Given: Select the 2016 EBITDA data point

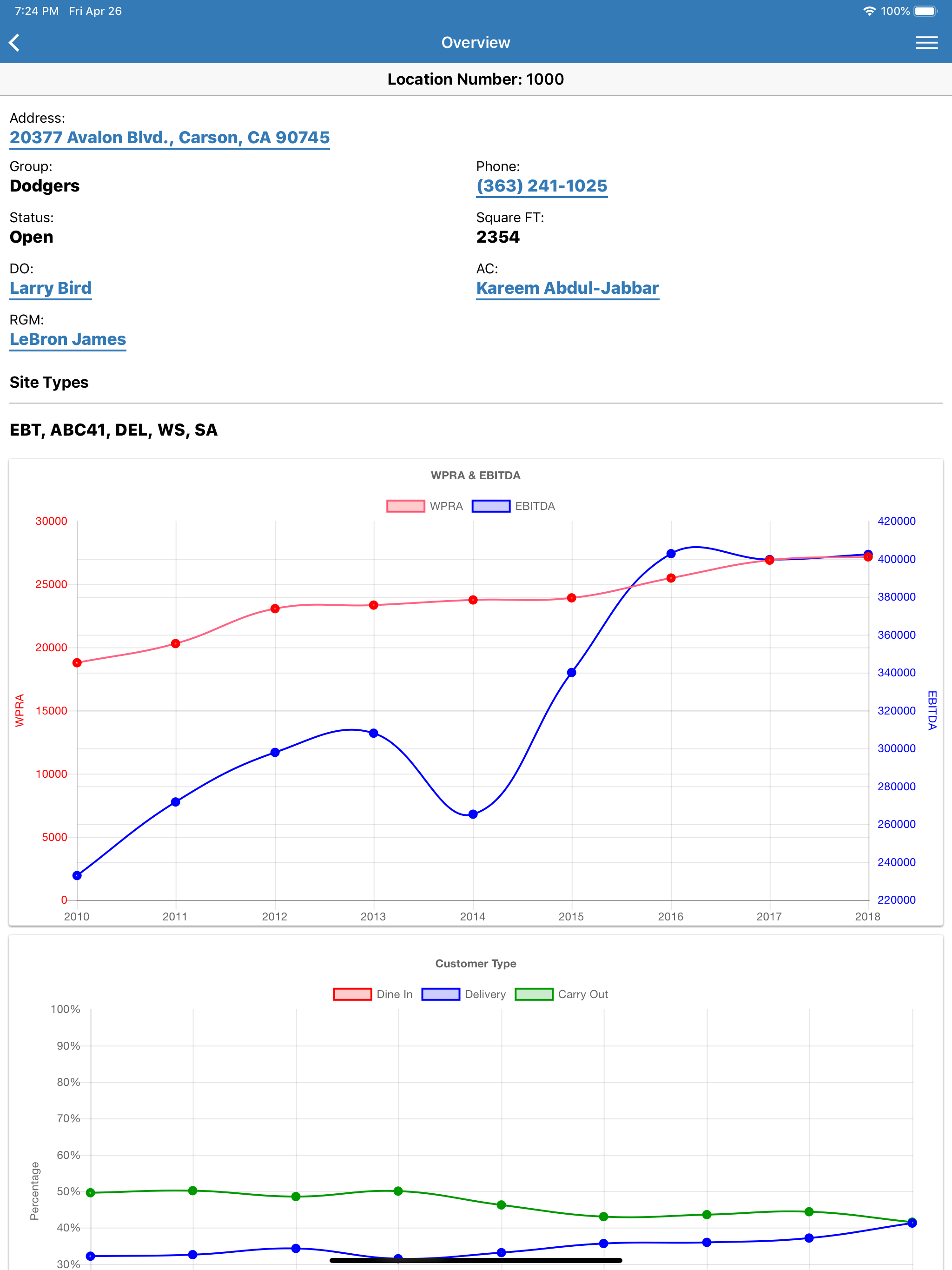Looking at the screenshot, I should [671, 554].
